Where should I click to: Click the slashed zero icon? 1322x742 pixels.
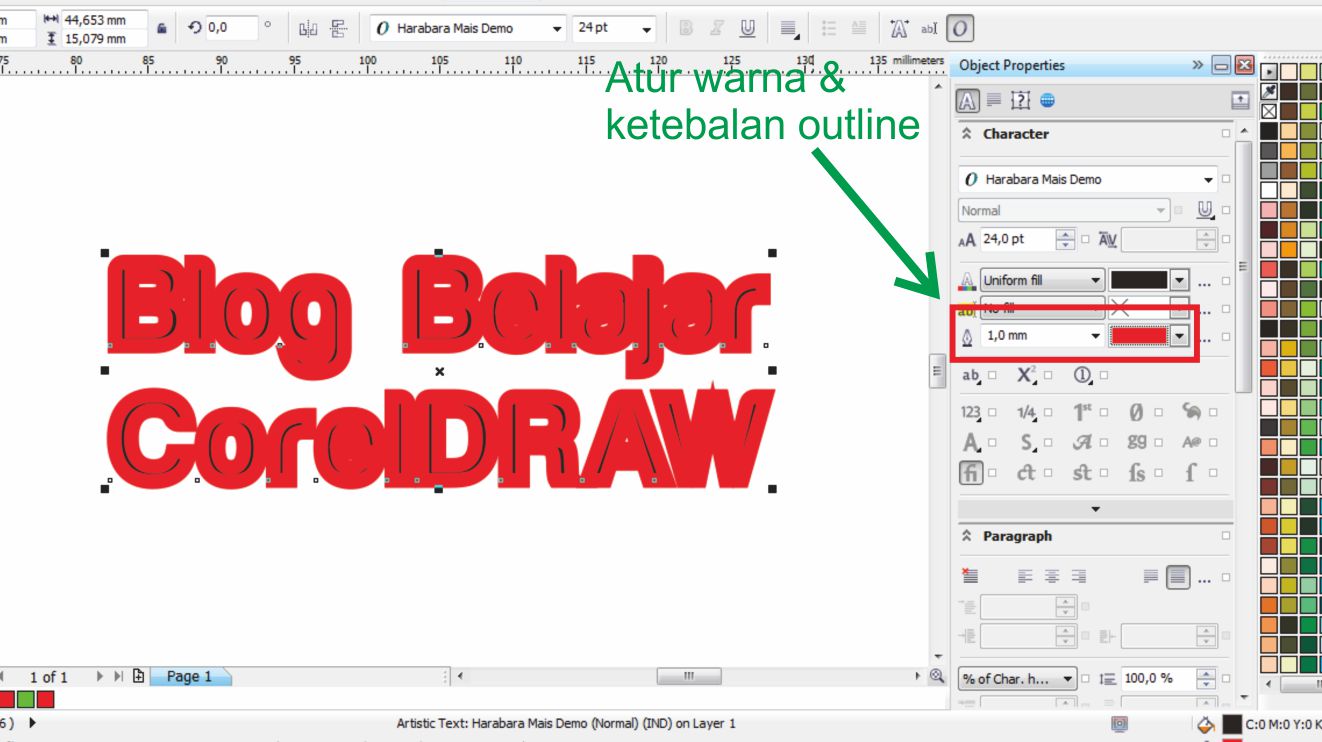[x=1135, y=412]
